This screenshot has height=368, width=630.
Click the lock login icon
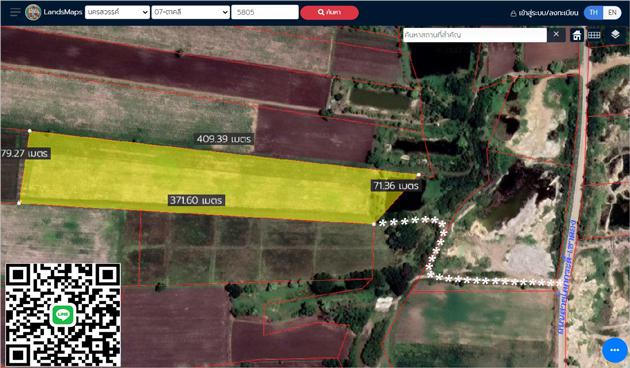click(513, 13)
